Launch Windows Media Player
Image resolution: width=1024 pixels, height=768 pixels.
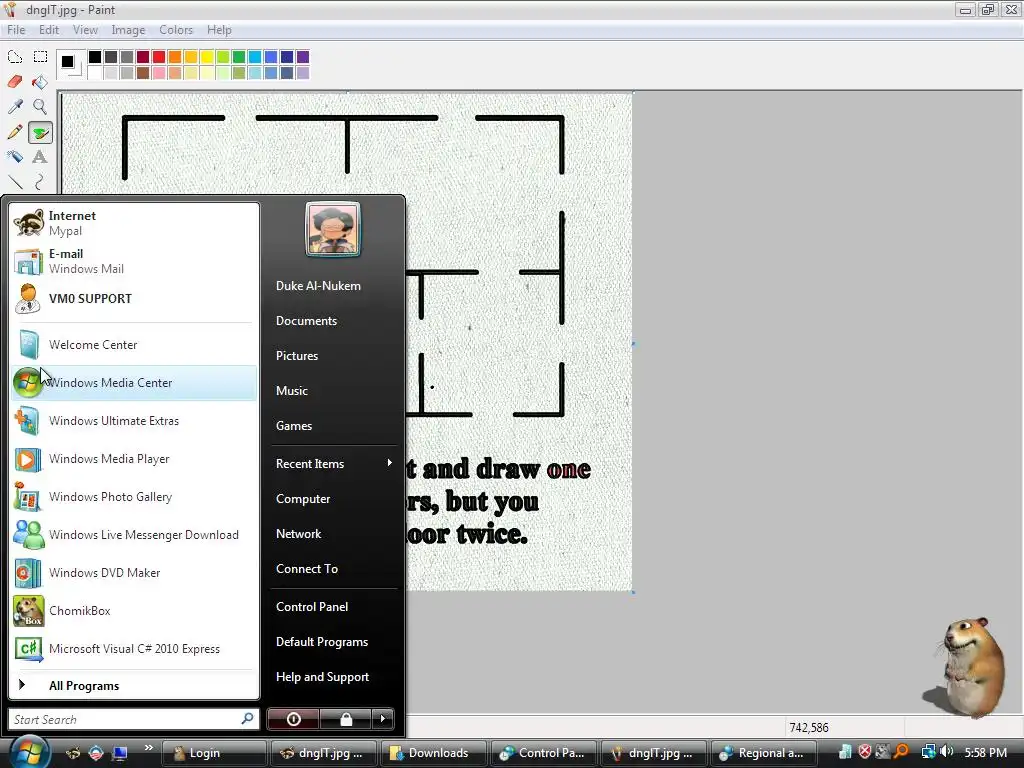pyautogui.click(x=134, y=458)
